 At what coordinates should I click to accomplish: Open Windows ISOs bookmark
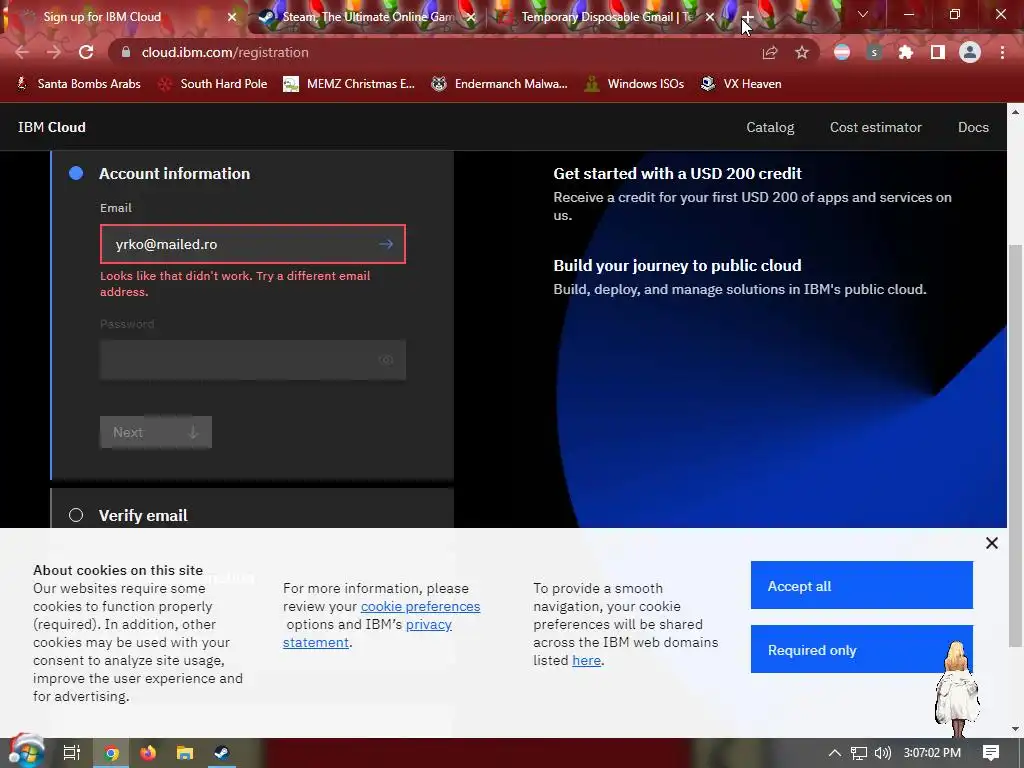point(635,84)
